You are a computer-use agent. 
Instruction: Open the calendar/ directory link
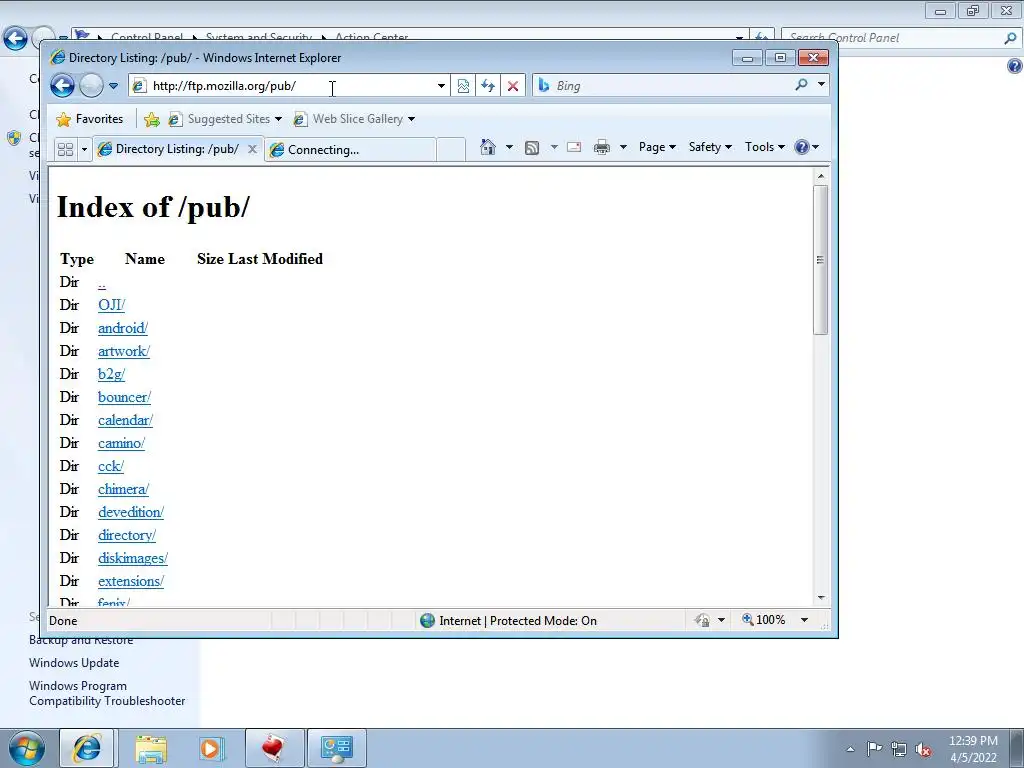click(x=125, y=420)
